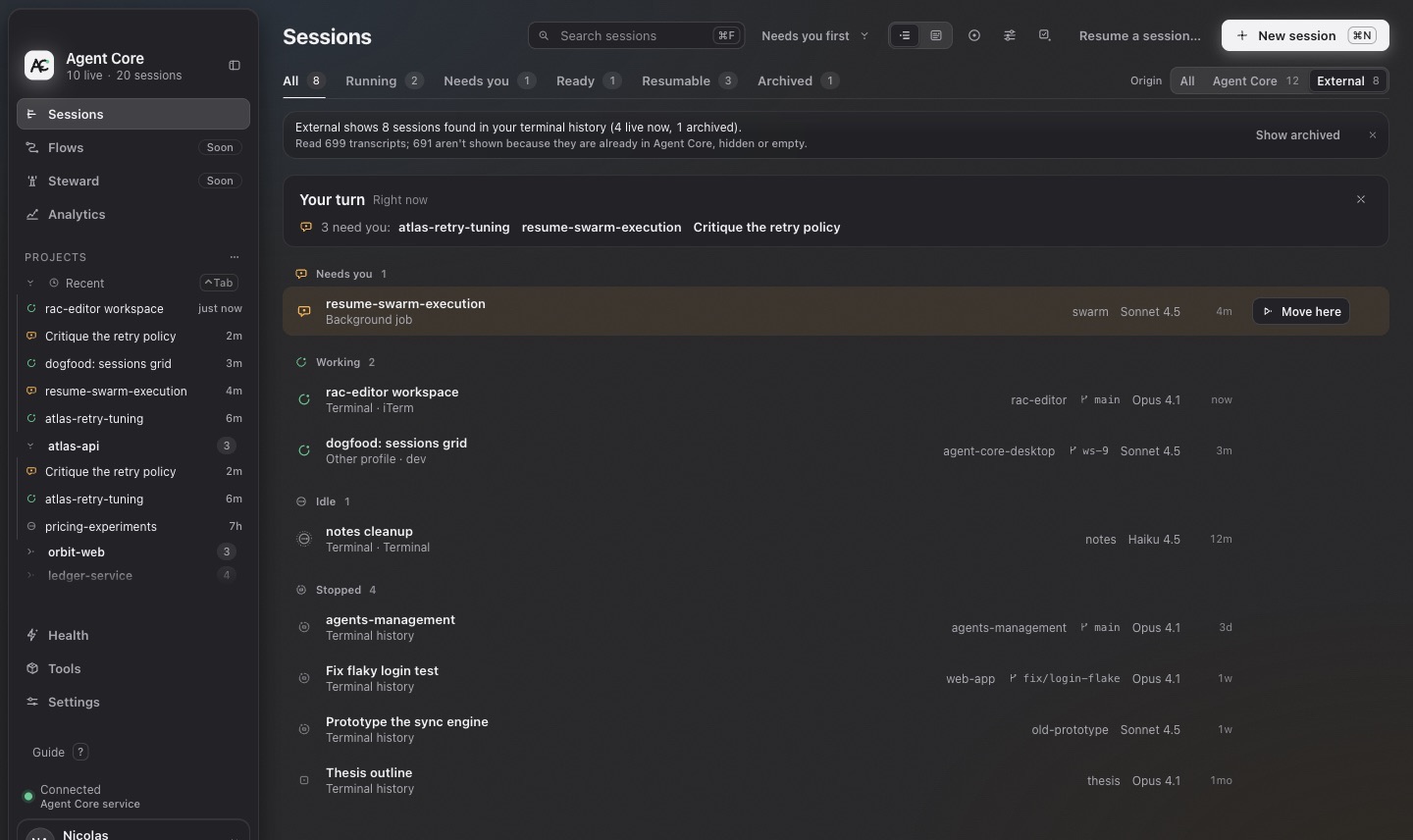Image resolution: width=1413 pixels, height=840 pixels.
Task: Click the session review icon in toolbar
Action: pos(1045,35)
